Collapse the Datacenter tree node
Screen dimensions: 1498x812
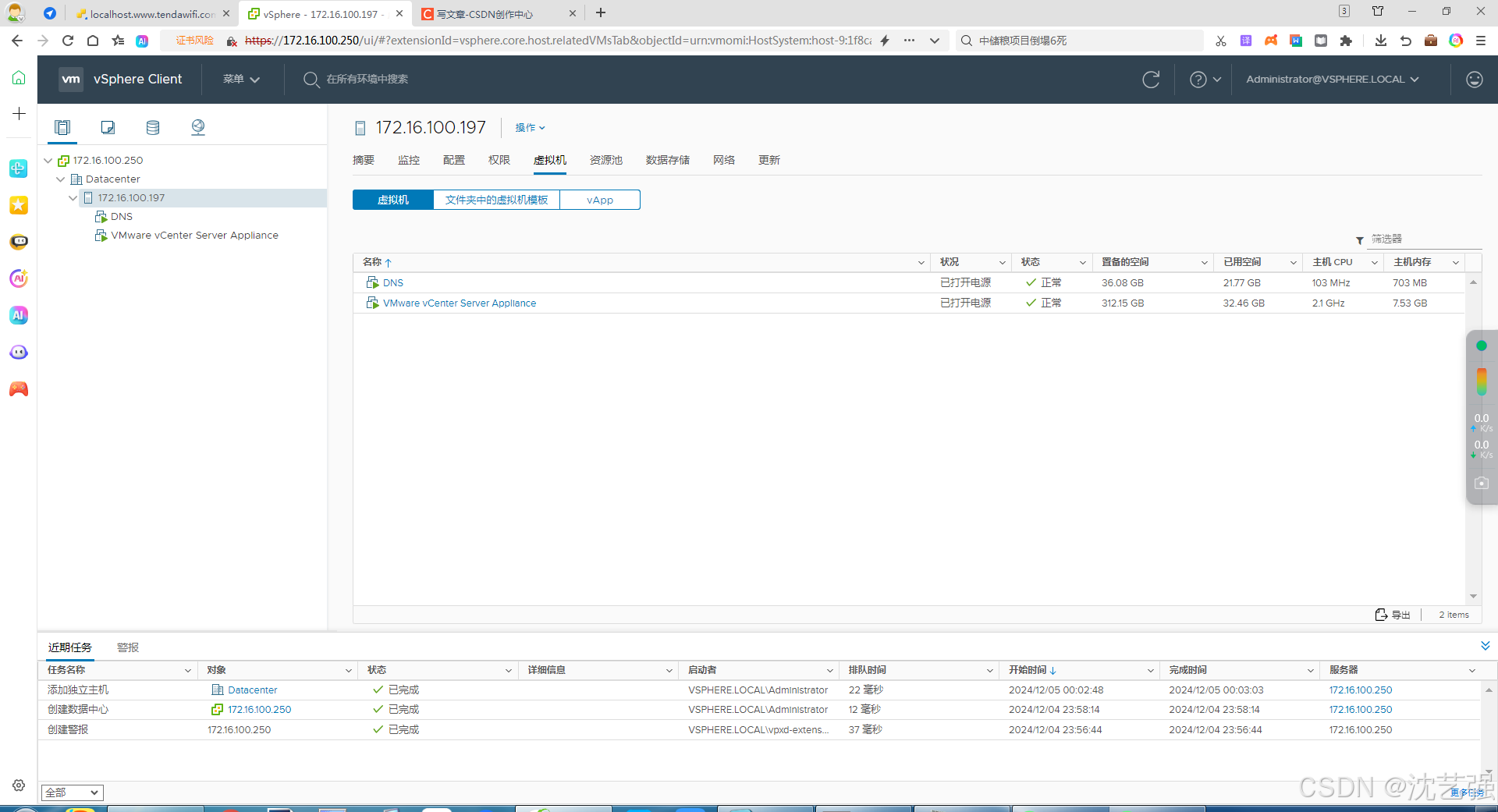pyautogui.click(x=61, y=179)
